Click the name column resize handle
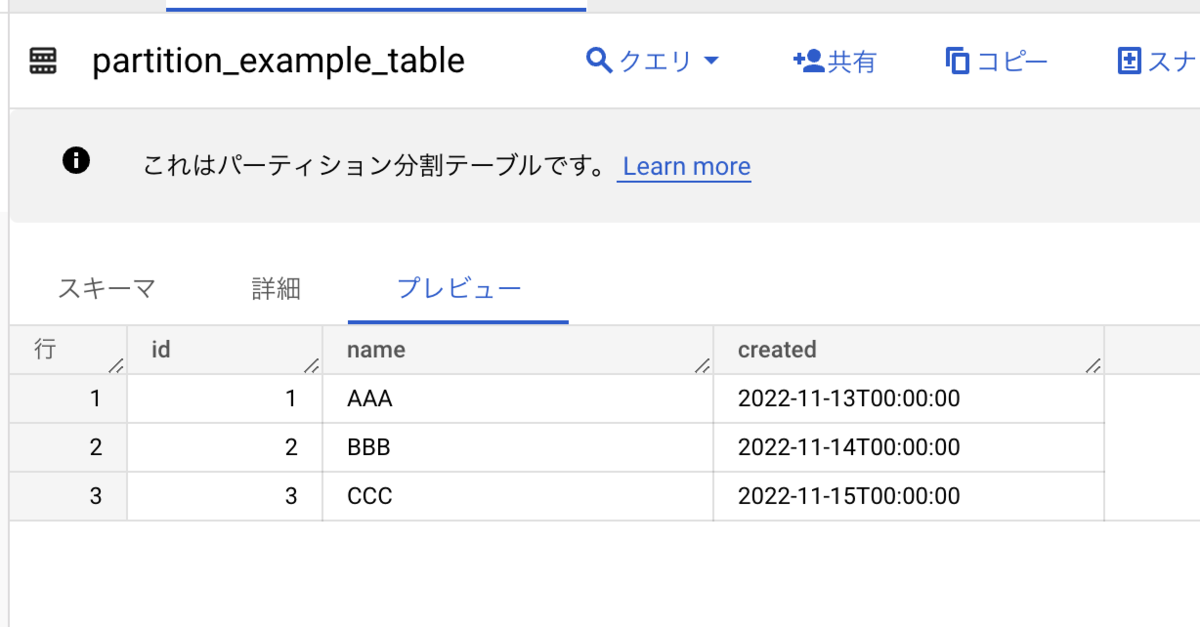The image size is (1200, 627). tap(703, 366)
